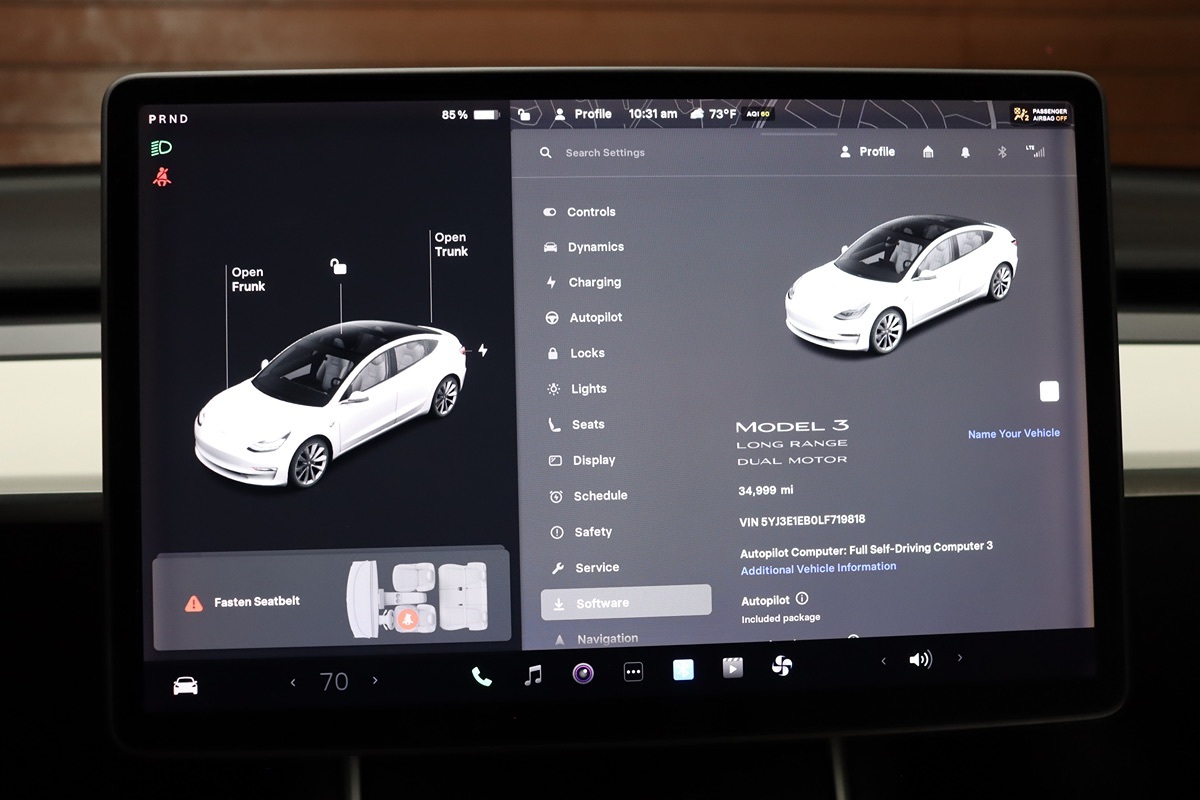Open Bluetooth settings from settings header
This screenshot has height=800, width=1200.
coord(1002,152)
